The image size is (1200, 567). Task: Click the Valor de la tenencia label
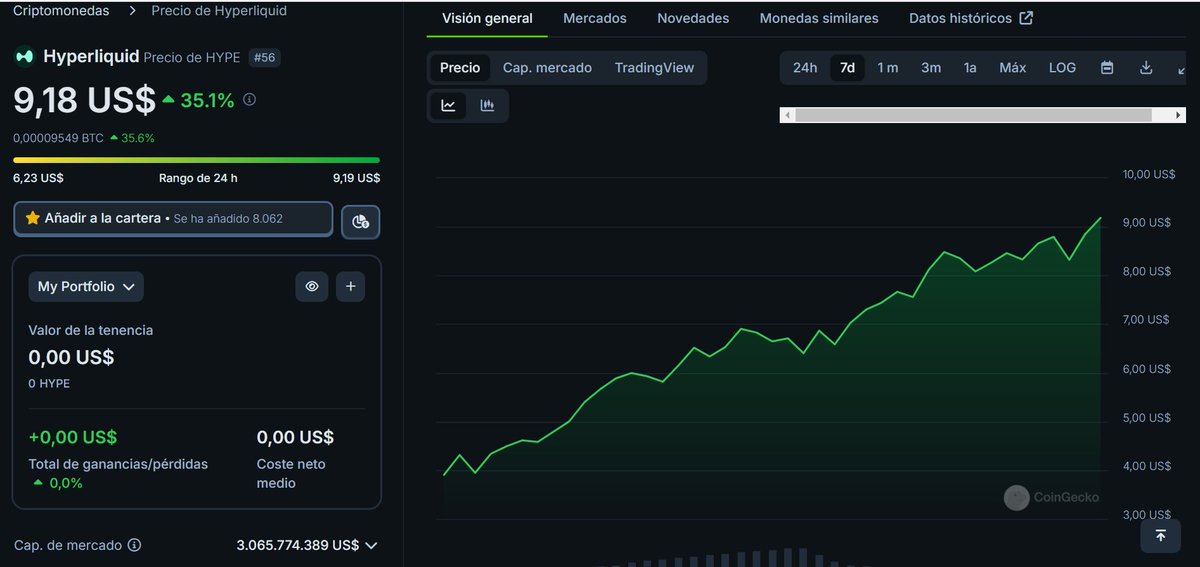tap(91, 330)
